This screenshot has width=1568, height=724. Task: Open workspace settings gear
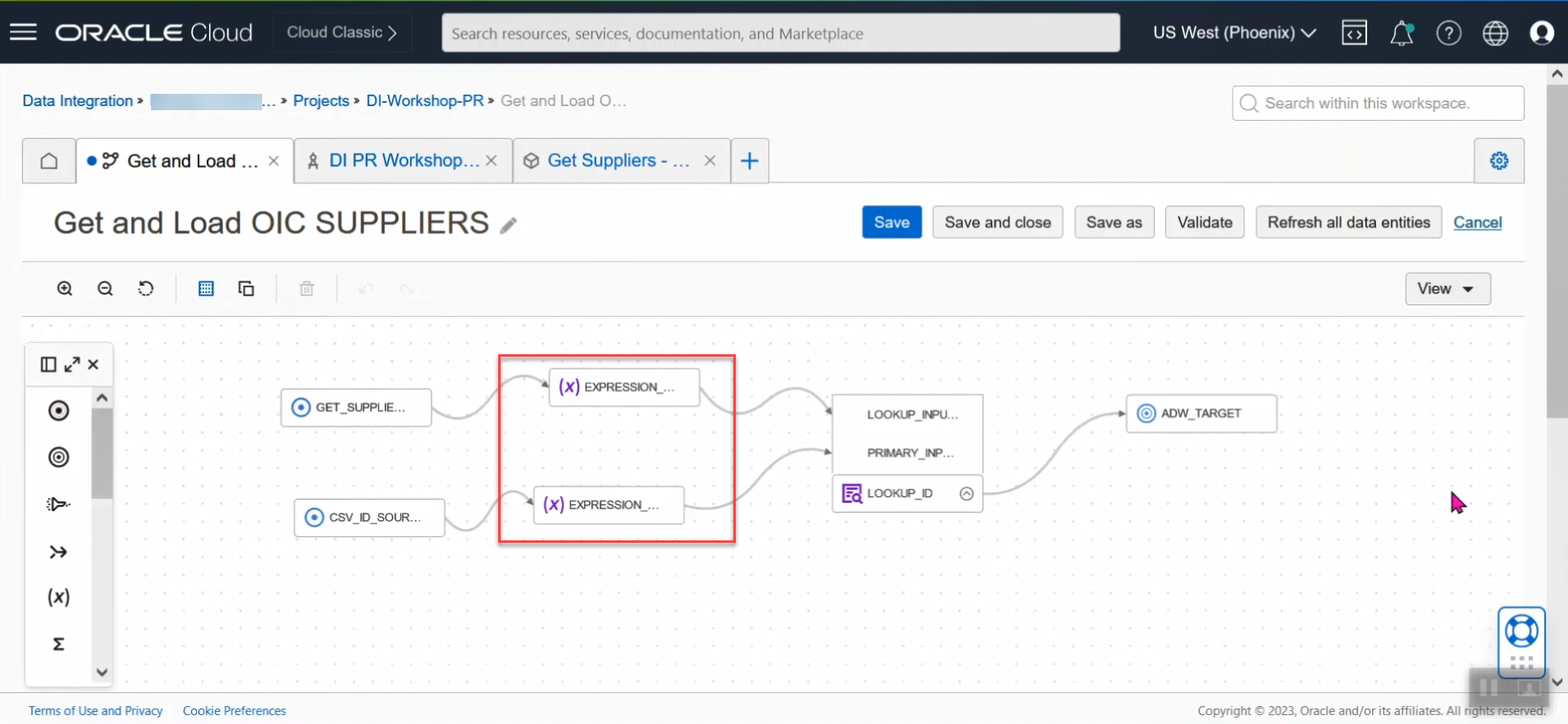pyautogui.click(x=1499, y=161)
